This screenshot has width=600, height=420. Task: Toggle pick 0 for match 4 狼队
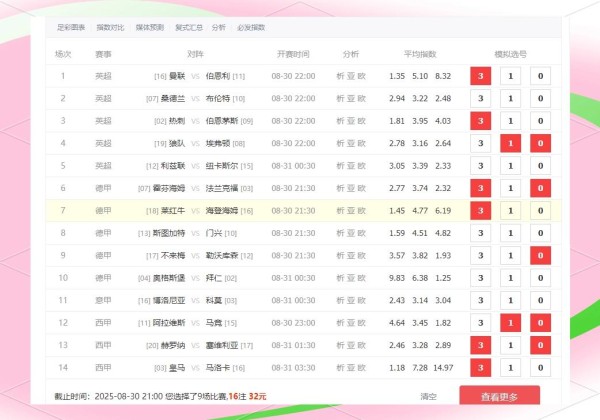point(539,143)
